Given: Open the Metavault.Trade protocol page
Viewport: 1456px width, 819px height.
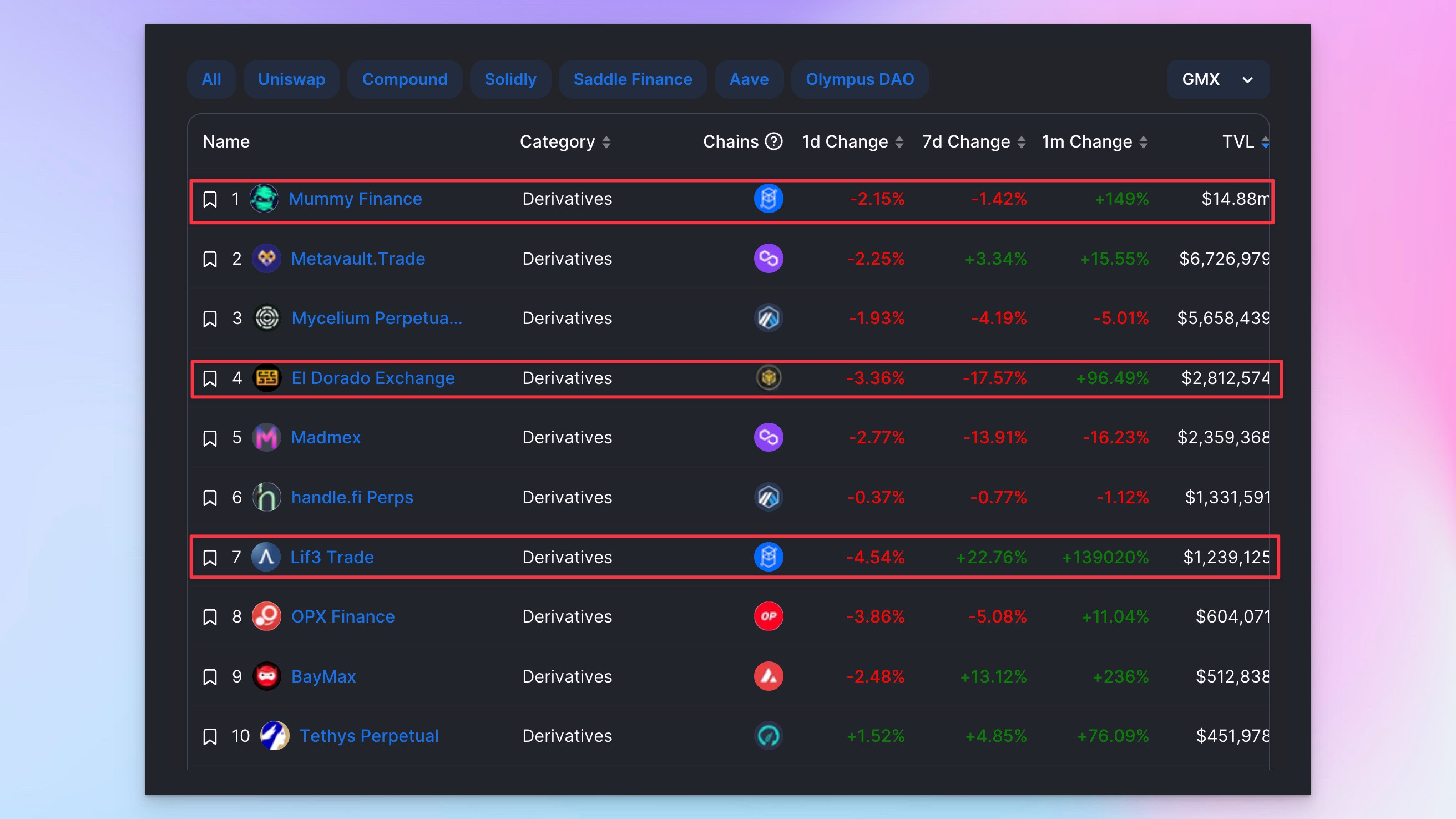Looking at the screenshot, I should 358,259.
